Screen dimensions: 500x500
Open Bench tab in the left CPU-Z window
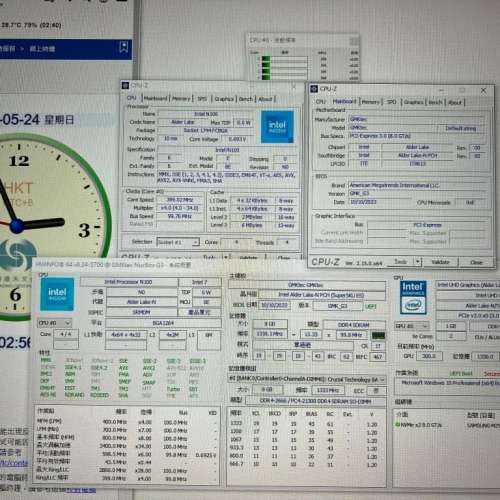click(x=246, y=99)
